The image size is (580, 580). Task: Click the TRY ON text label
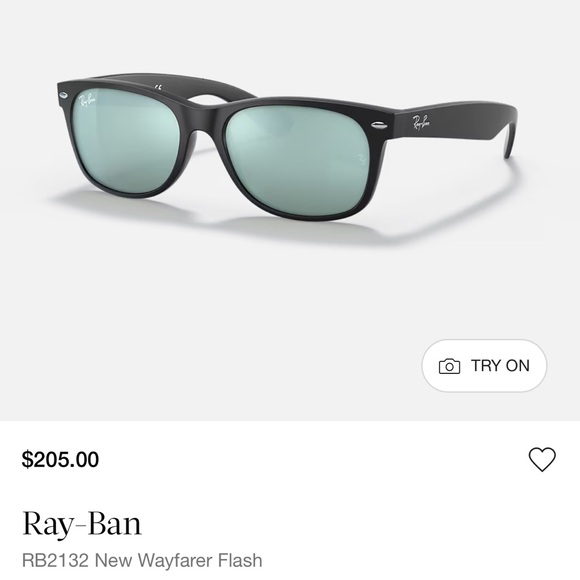click(x=500, y=365)
